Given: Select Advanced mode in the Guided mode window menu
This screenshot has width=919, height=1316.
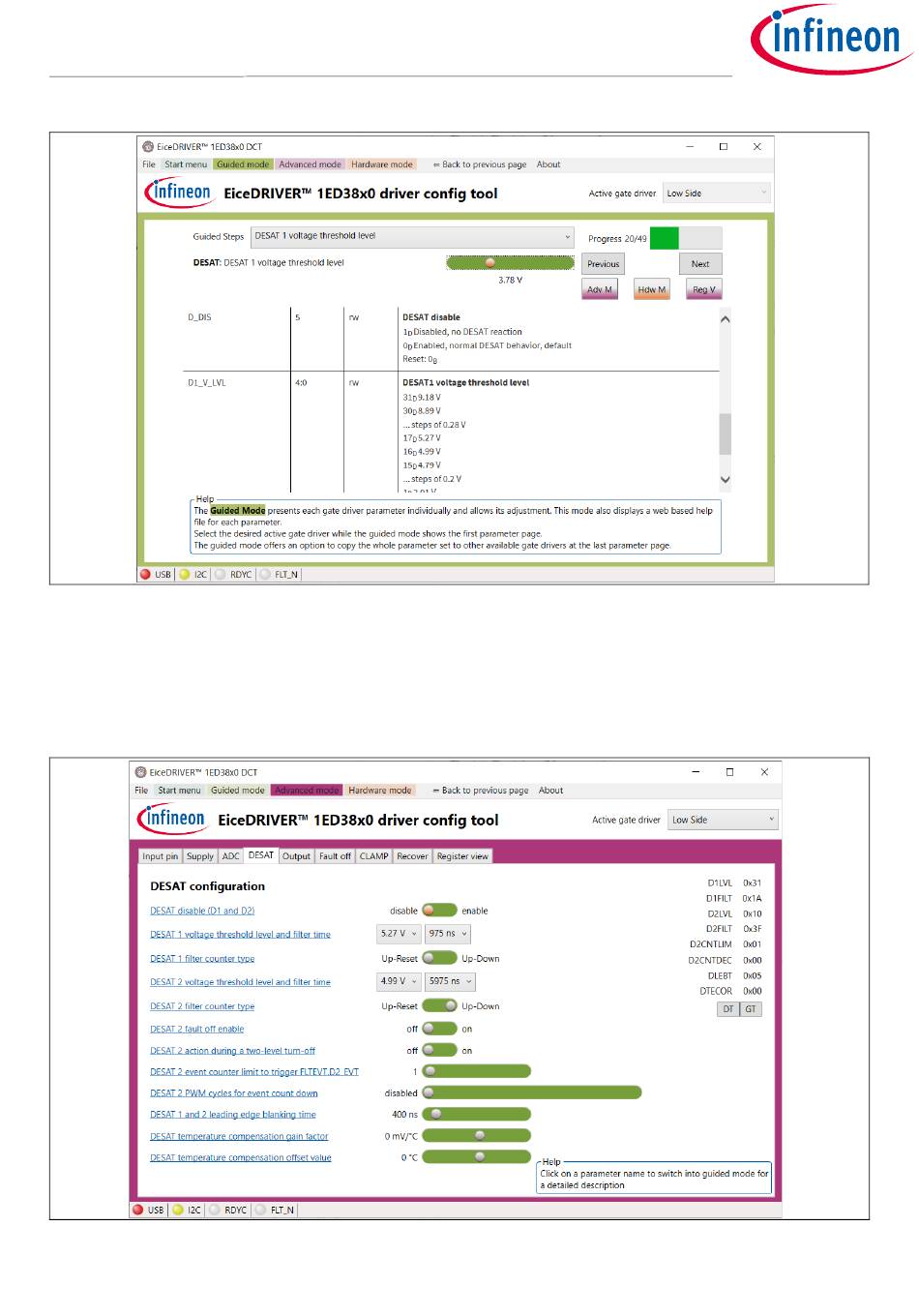Looking at the screenshot, I should pyautogui.click(x=311, y=164).
